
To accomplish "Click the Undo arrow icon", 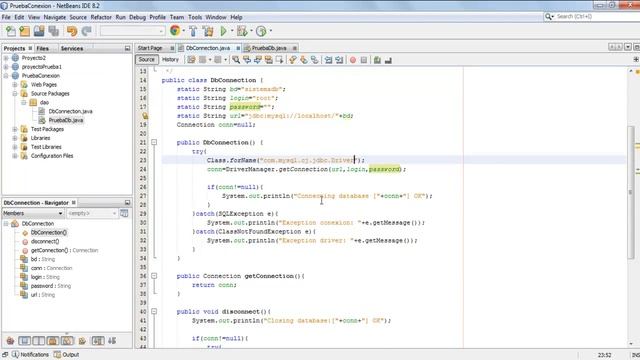I will [x=72, y=31].
